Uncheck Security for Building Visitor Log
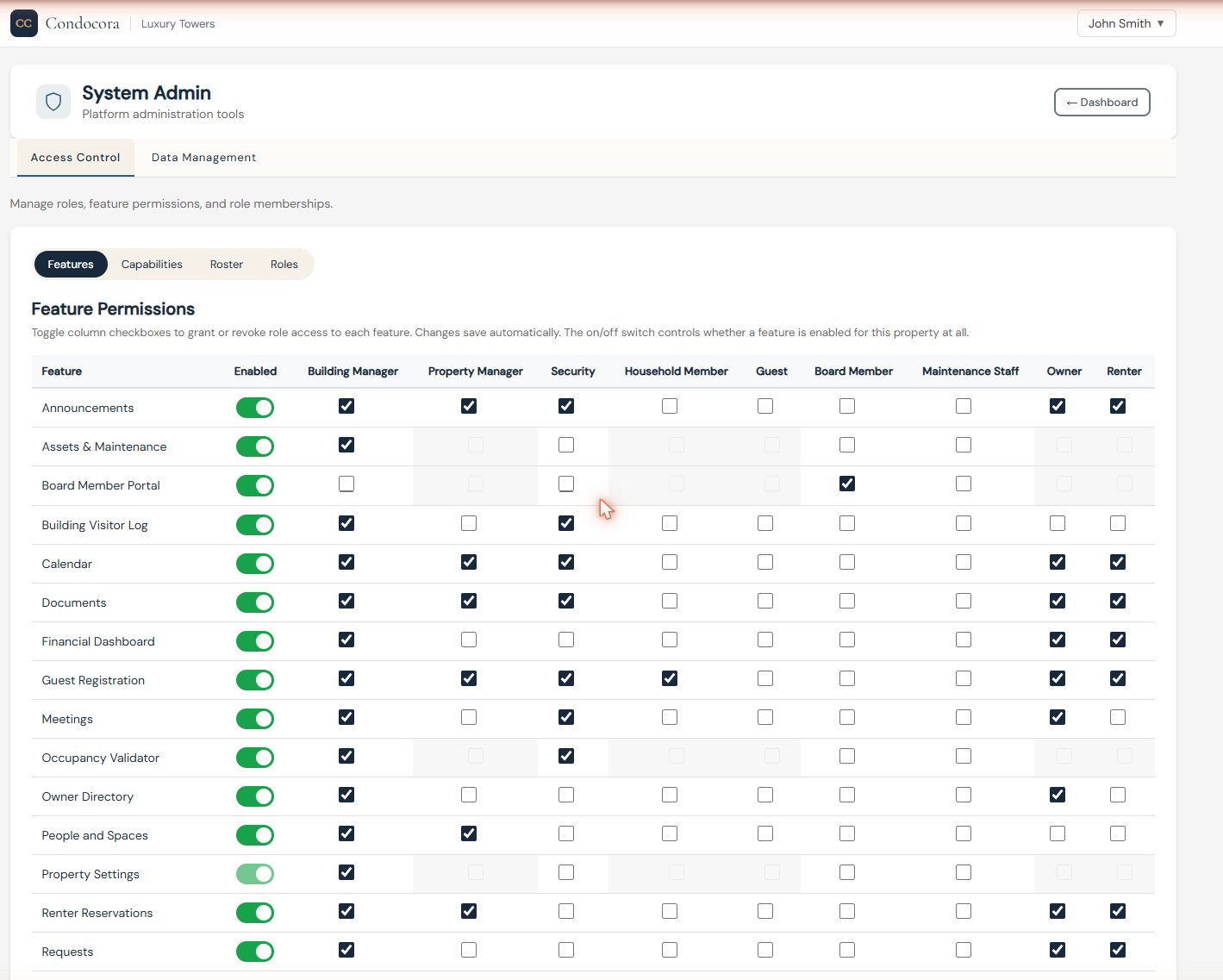Viewport: 1223px width, 980px height. [566, 523]
